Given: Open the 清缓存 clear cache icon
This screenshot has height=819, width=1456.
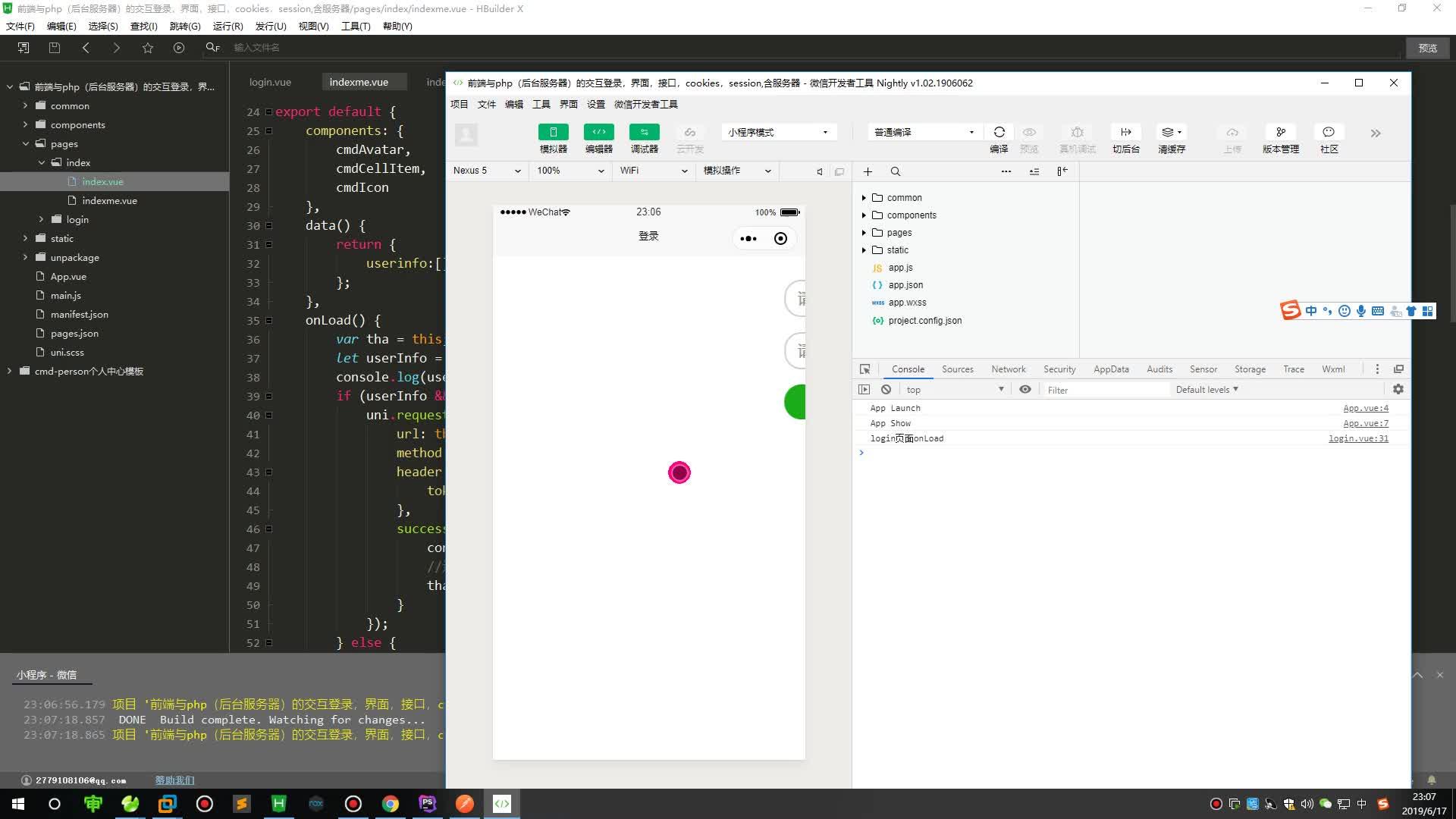Looking at the screenshot, I should click(1169, 132).
